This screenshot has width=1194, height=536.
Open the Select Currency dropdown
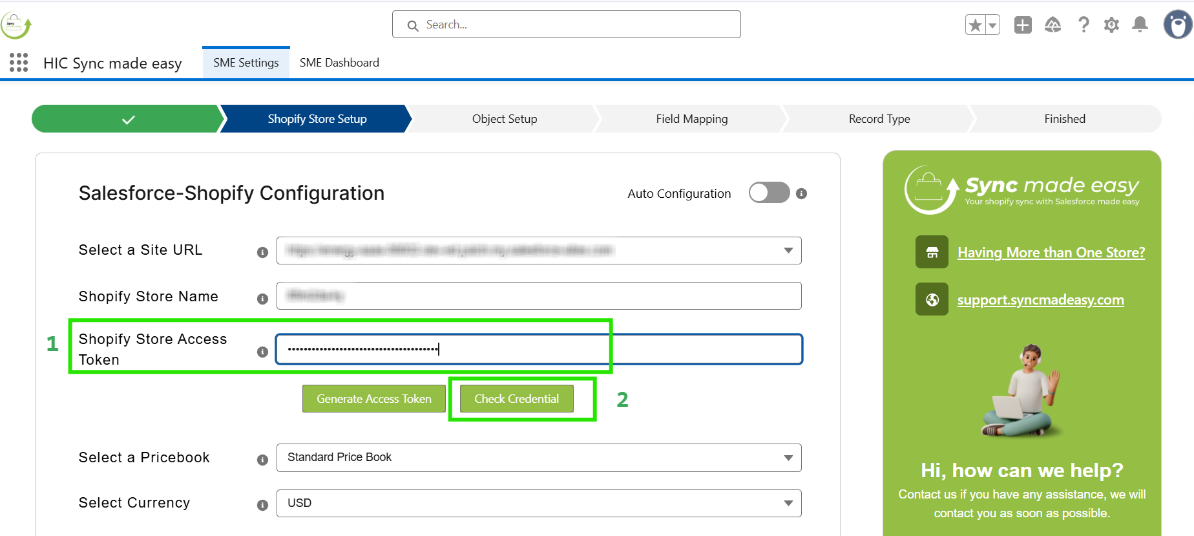[x=788, y=503]
